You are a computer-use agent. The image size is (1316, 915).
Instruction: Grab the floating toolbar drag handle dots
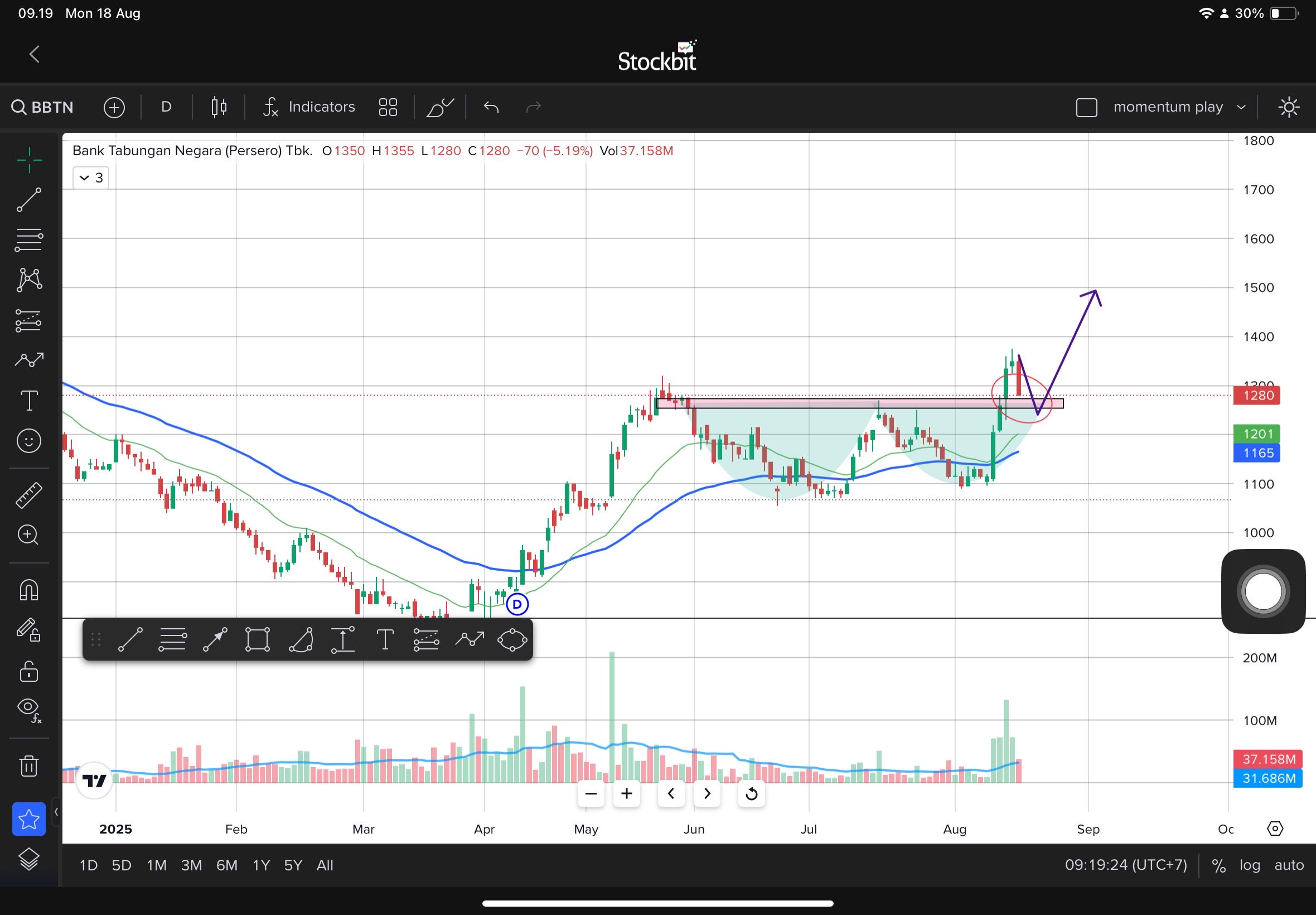[96, 639]
